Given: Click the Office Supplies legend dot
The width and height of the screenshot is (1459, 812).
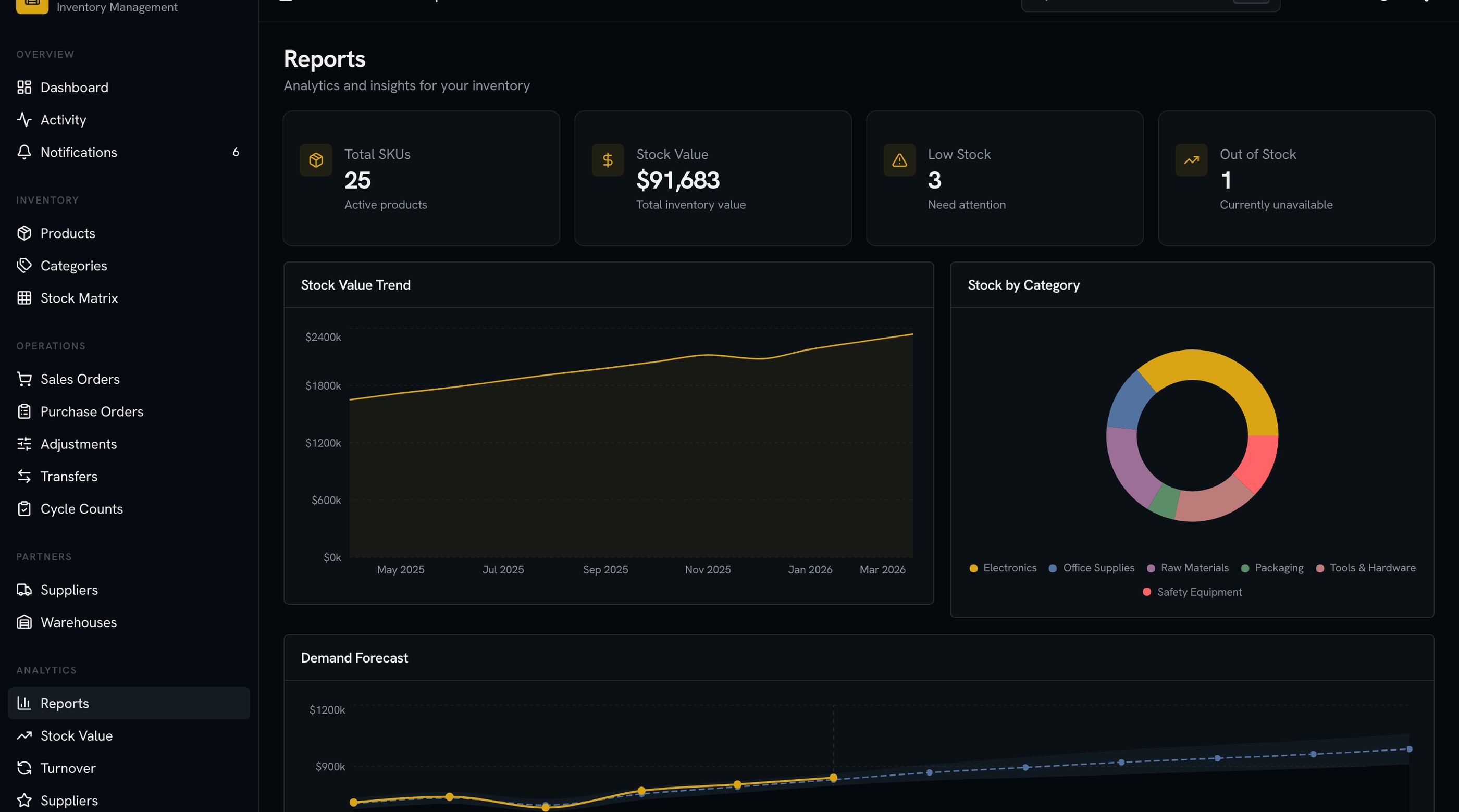Looking at the screenshot, I should click(x=1053, y=569).
